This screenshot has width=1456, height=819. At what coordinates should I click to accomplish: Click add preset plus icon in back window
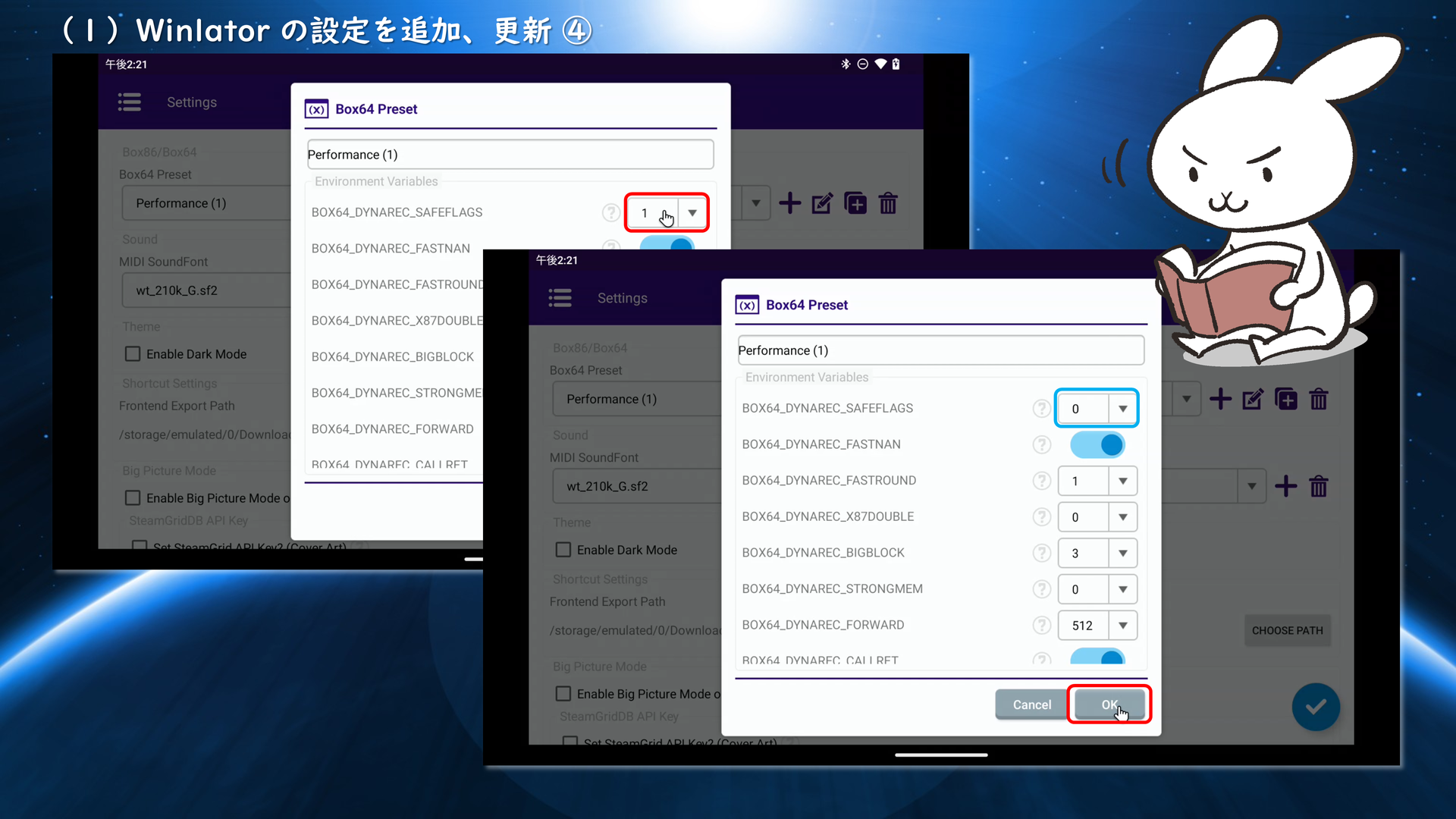(789, 203)
